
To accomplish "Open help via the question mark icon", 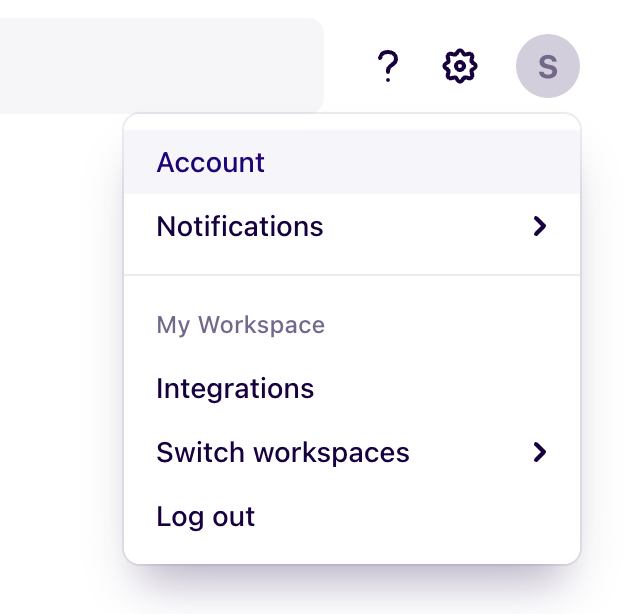I will click(x=388, y=66).
